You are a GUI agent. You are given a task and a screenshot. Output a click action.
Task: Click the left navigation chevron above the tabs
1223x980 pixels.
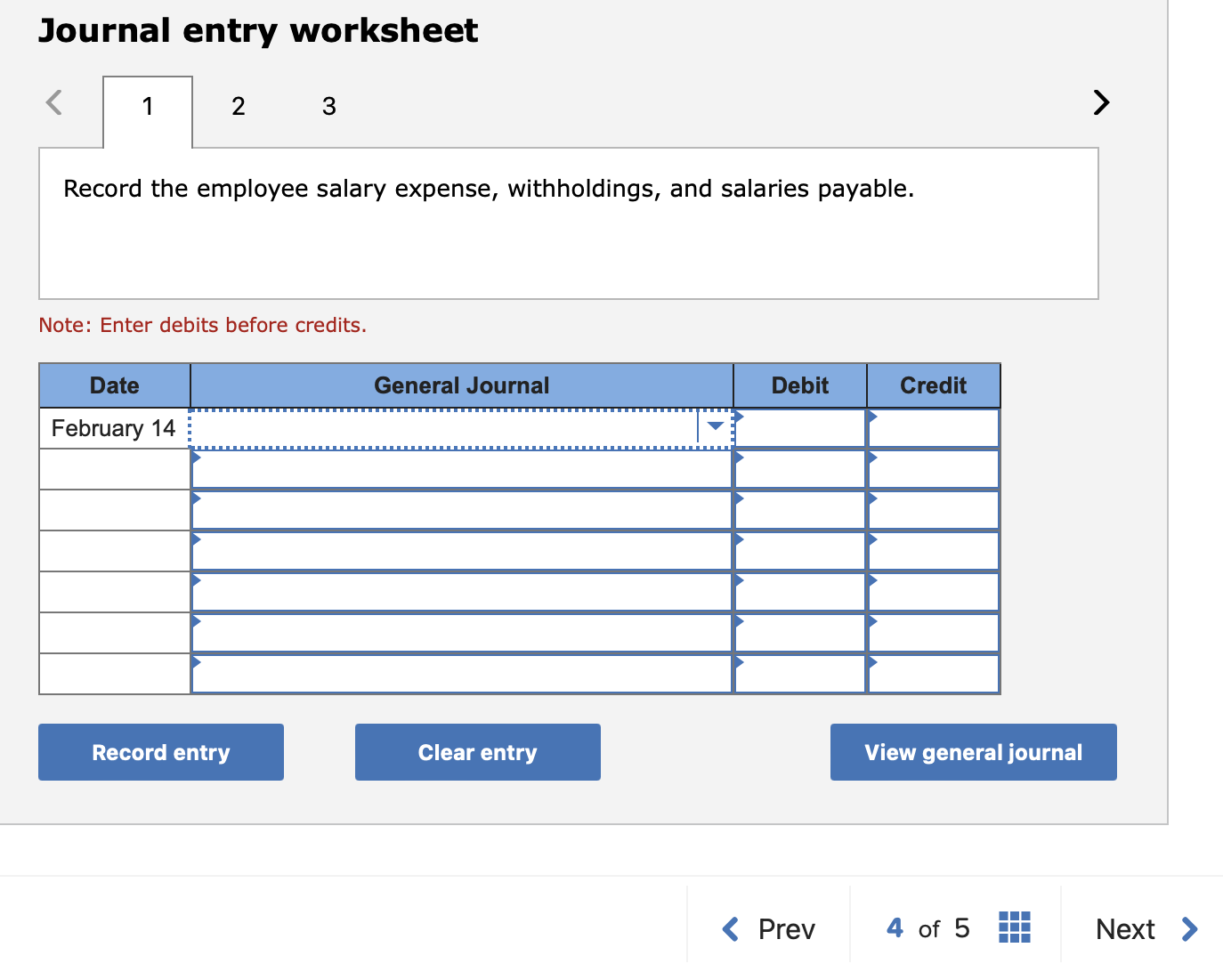tap(53, 102)
